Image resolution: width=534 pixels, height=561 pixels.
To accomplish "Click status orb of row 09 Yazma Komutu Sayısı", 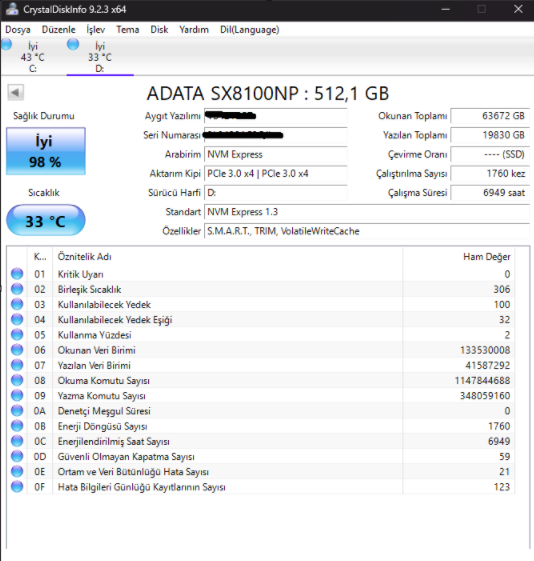I will pos(17,396).
